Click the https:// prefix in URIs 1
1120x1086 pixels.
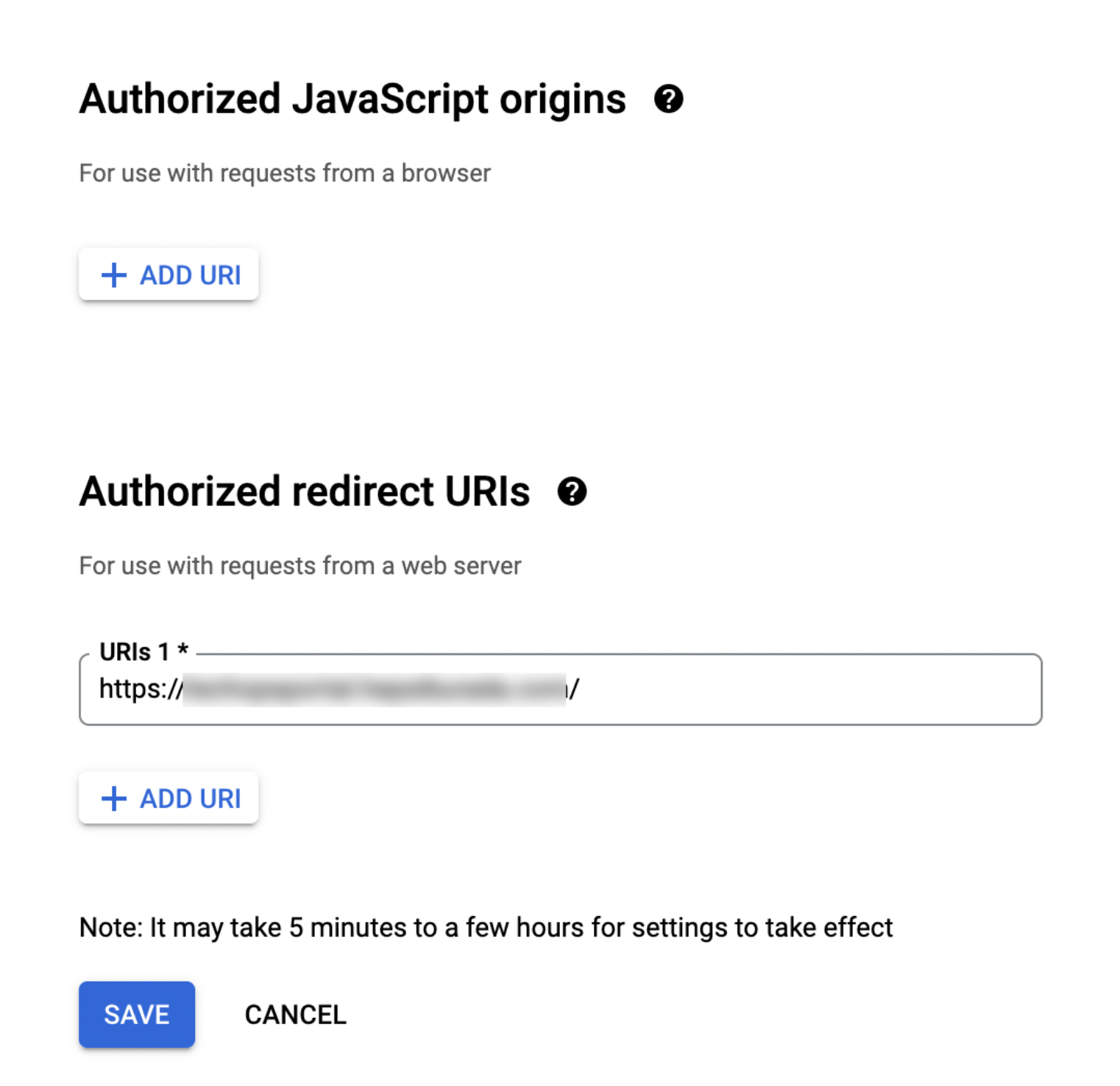[140, 689]
